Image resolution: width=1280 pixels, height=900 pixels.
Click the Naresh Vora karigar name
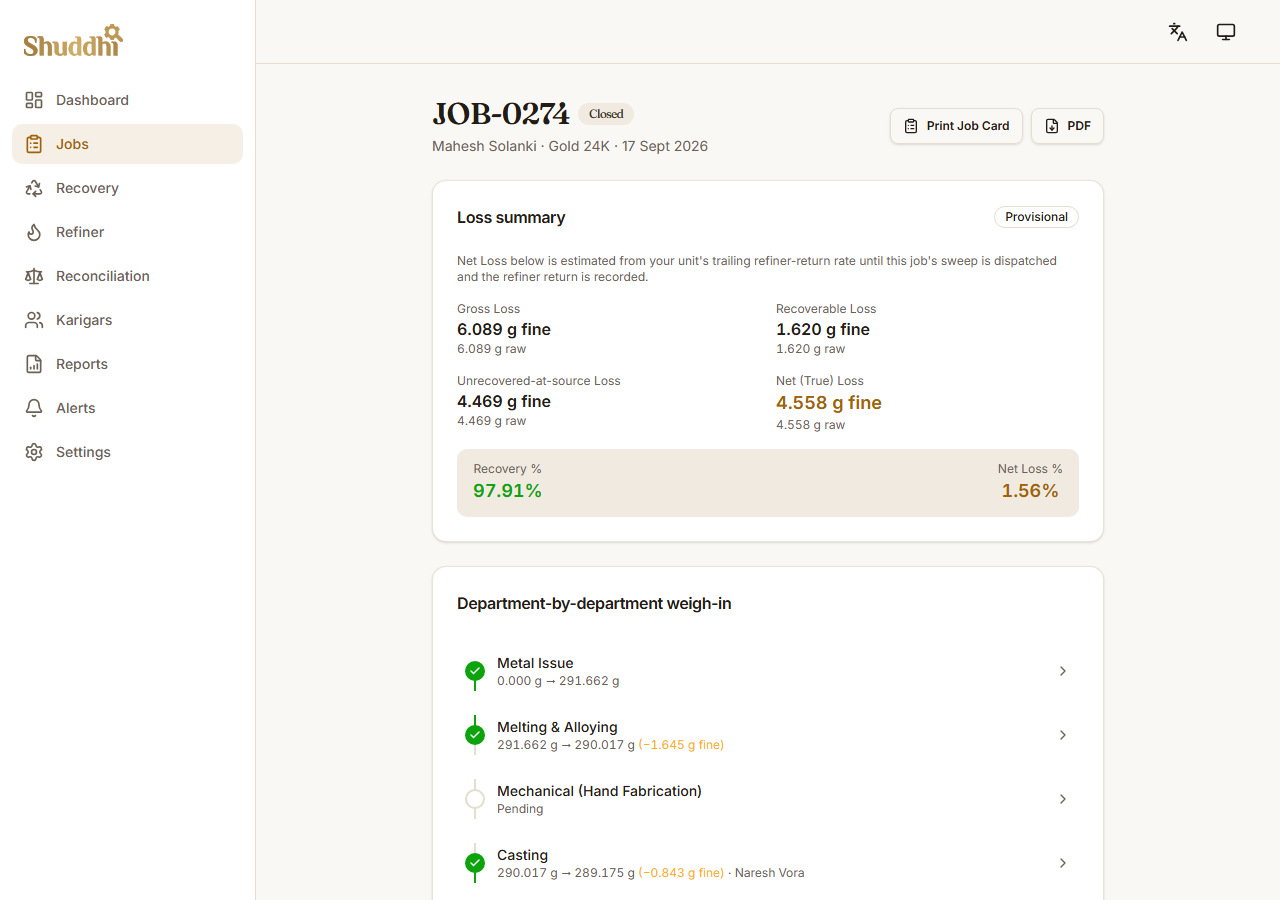(x=769, y=873)
